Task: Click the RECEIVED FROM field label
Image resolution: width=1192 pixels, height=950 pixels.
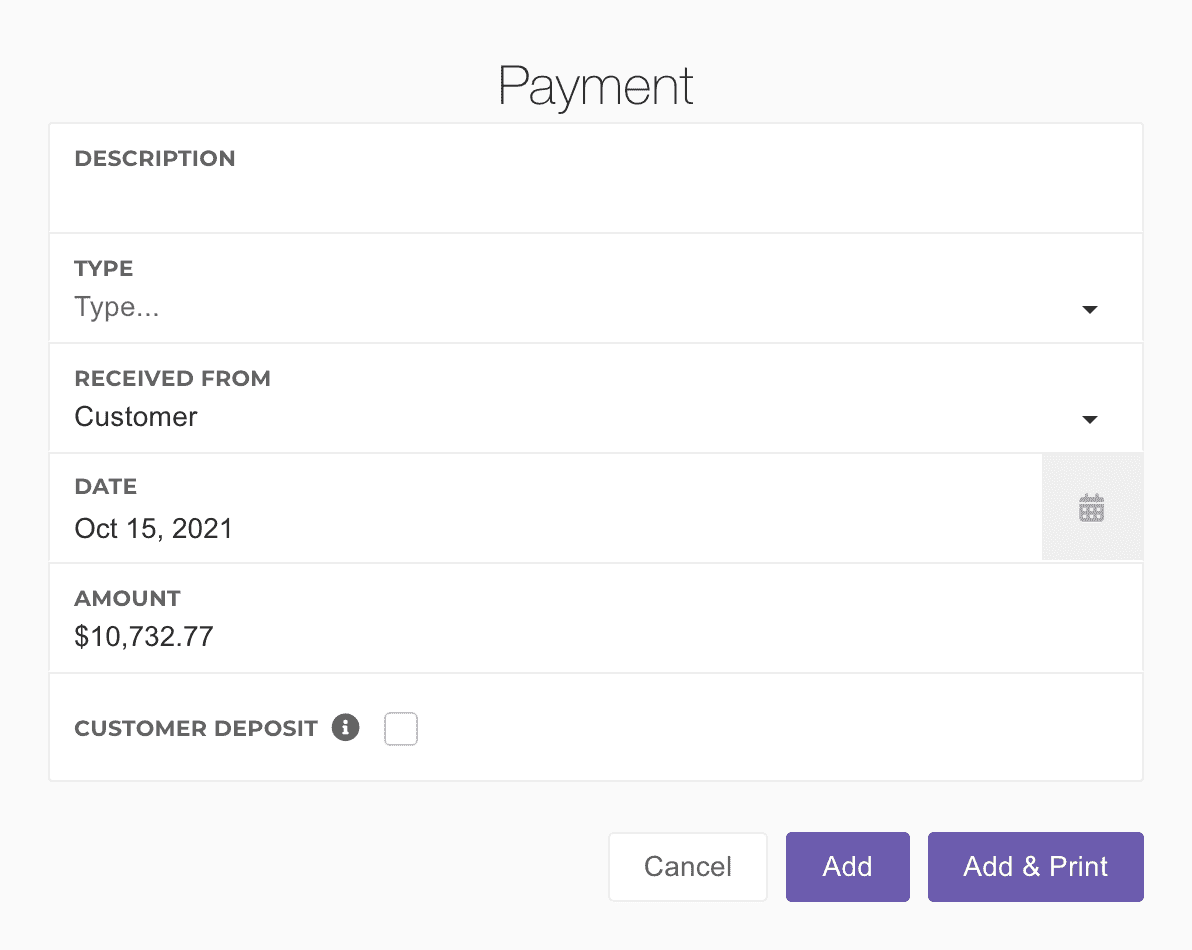Action: 172,378
